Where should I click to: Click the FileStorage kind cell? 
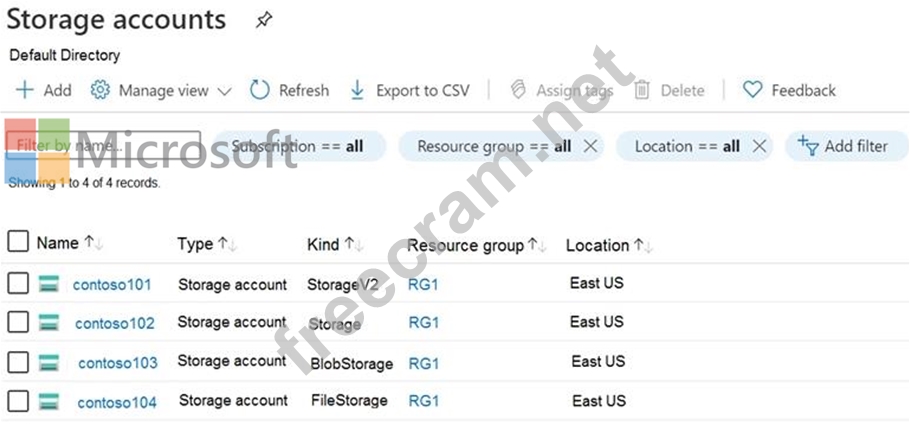coord(349,400)
